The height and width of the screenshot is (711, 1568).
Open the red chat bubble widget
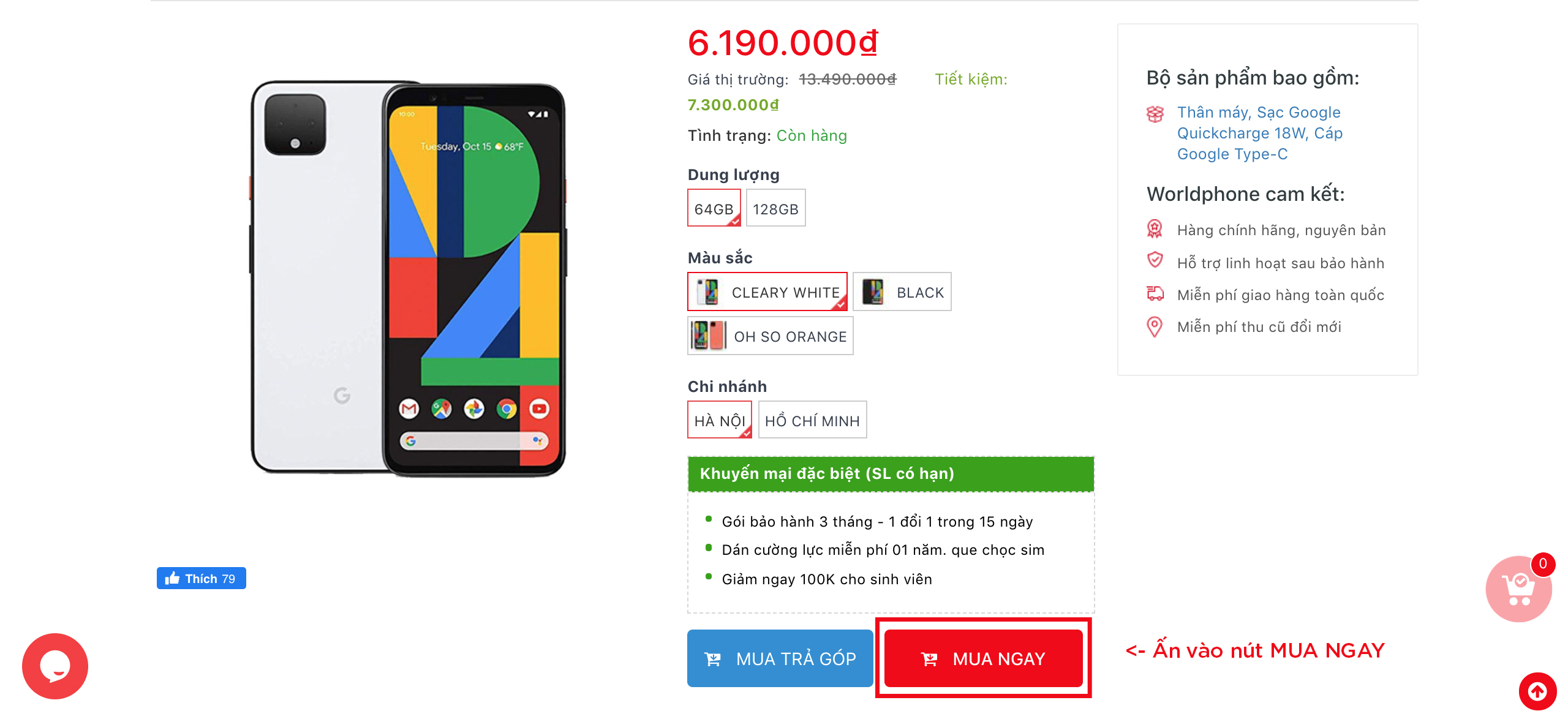[55, 666]
